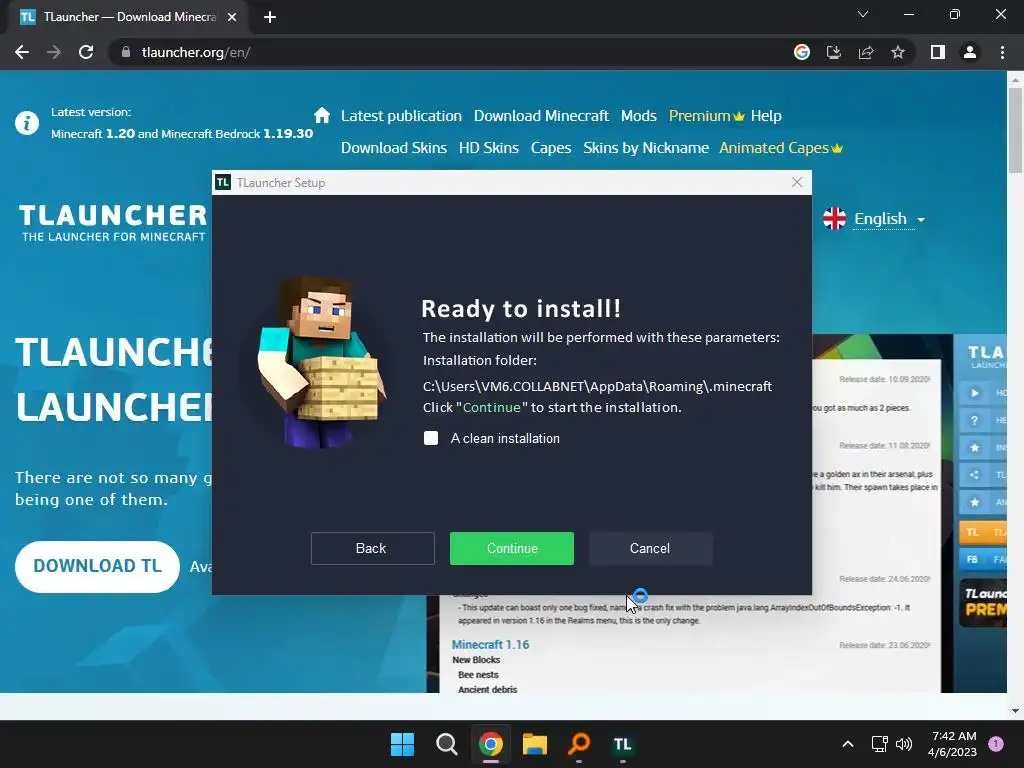This screenshot has width=1024, height=768.
Task: Click the Chrome taskbar icon
Action: tap(490, 744)
